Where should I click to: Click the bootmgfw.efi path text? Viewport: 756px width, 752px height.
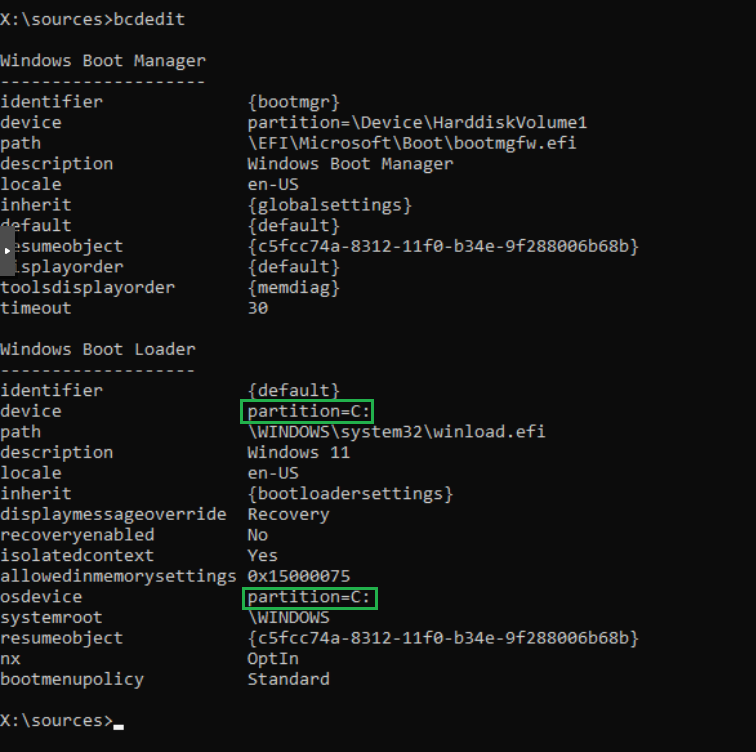pyautogui.click(x=412, y=143)
